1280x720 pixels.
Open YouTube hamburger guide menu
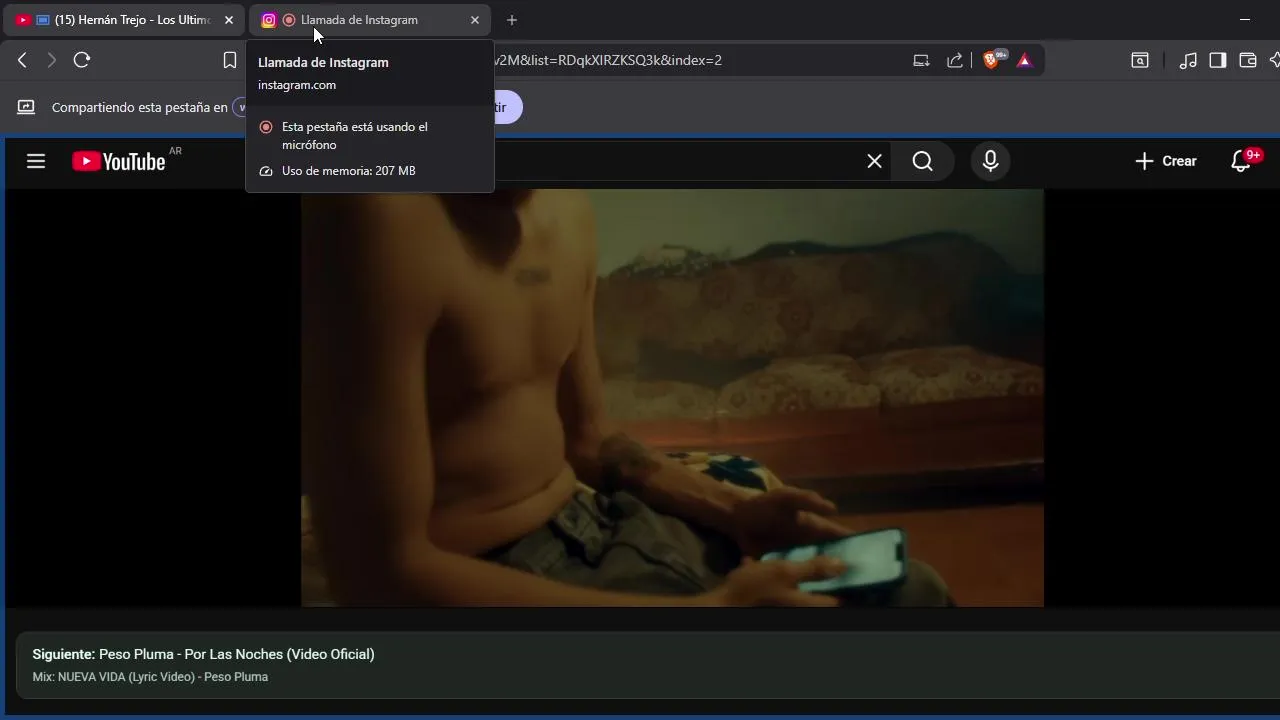[x=36, y=161]
